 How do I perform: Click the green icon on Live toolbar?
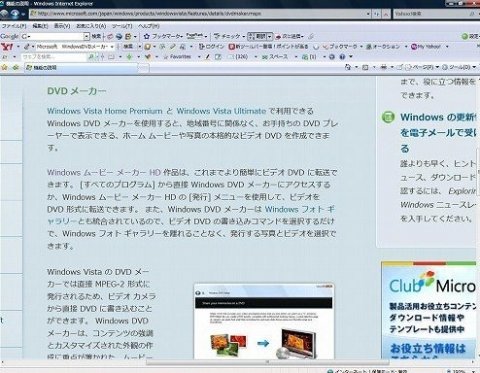(x=129, y=57)
